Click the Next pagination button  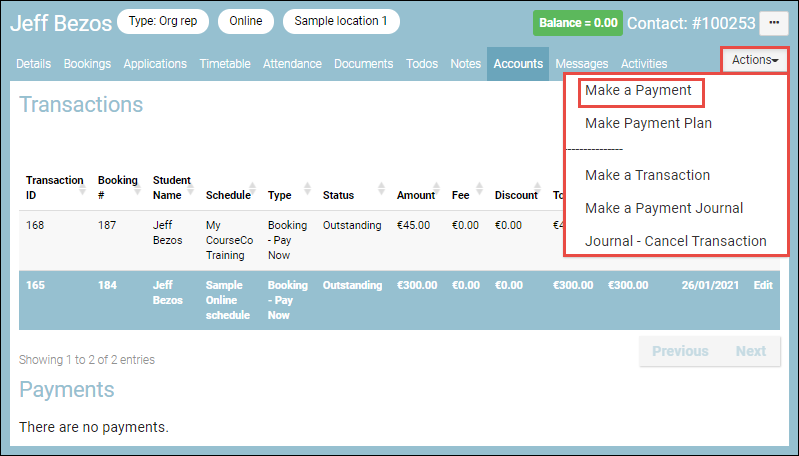pos(750,351)
